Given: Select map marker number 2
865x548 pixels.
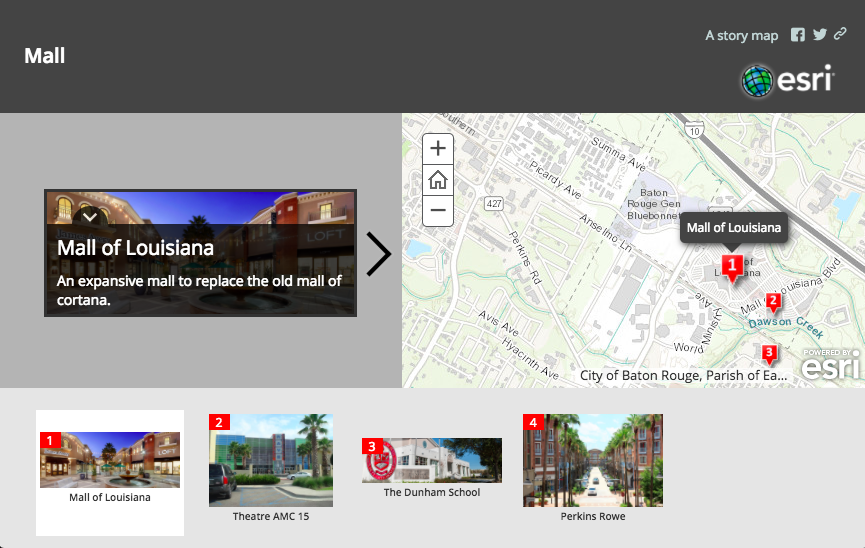Looking at the screenshot, I should [x=773, y=302].
